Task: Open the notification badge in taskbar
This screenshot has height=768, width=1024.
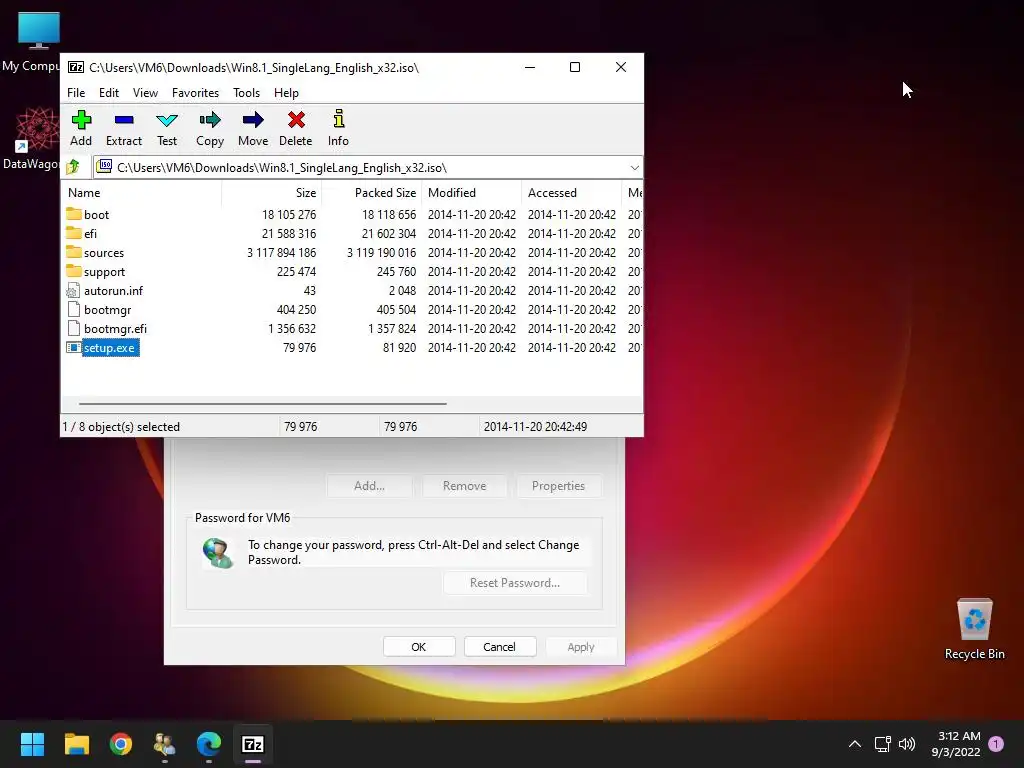Action: (x=996, y=744)
